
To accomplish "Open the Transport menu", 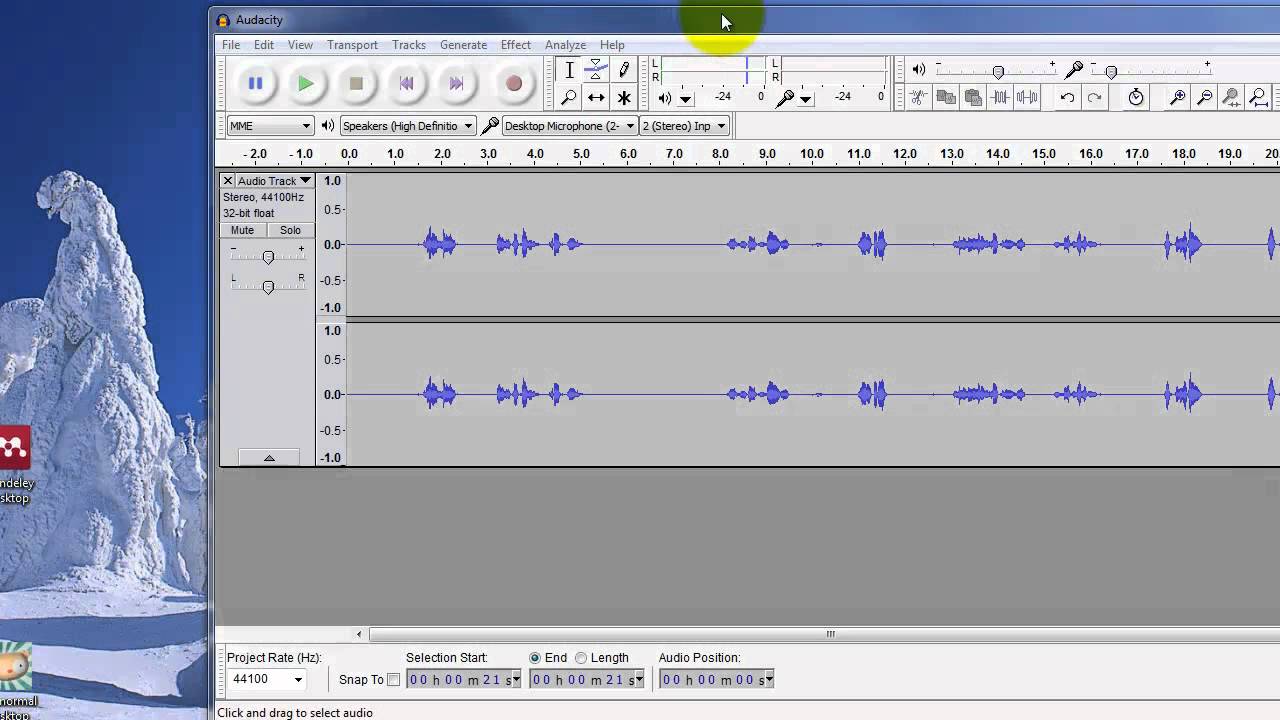I will [x=352, y=45].
